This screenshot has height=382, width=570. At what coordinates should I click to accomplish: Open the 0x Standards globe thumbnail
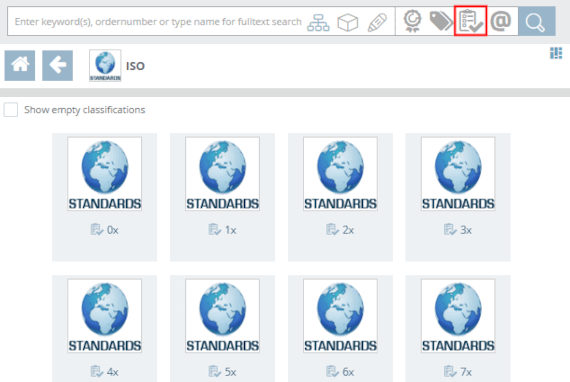(105, 174)
